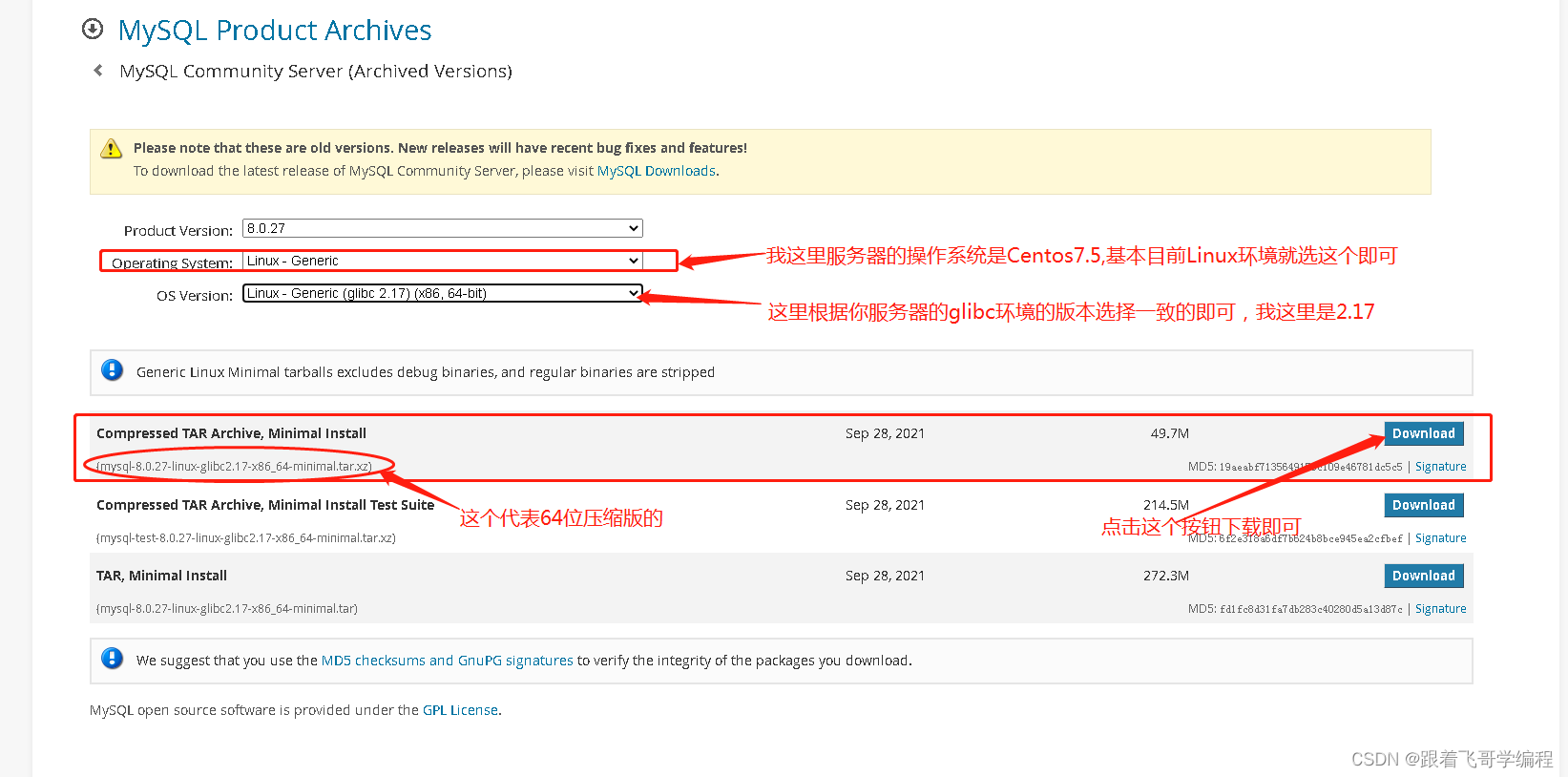
Task: Click filename mysql-8.0.27-linux-glibc2.17-x86_64-minimal.tar
Action: (x=227, y=609)
